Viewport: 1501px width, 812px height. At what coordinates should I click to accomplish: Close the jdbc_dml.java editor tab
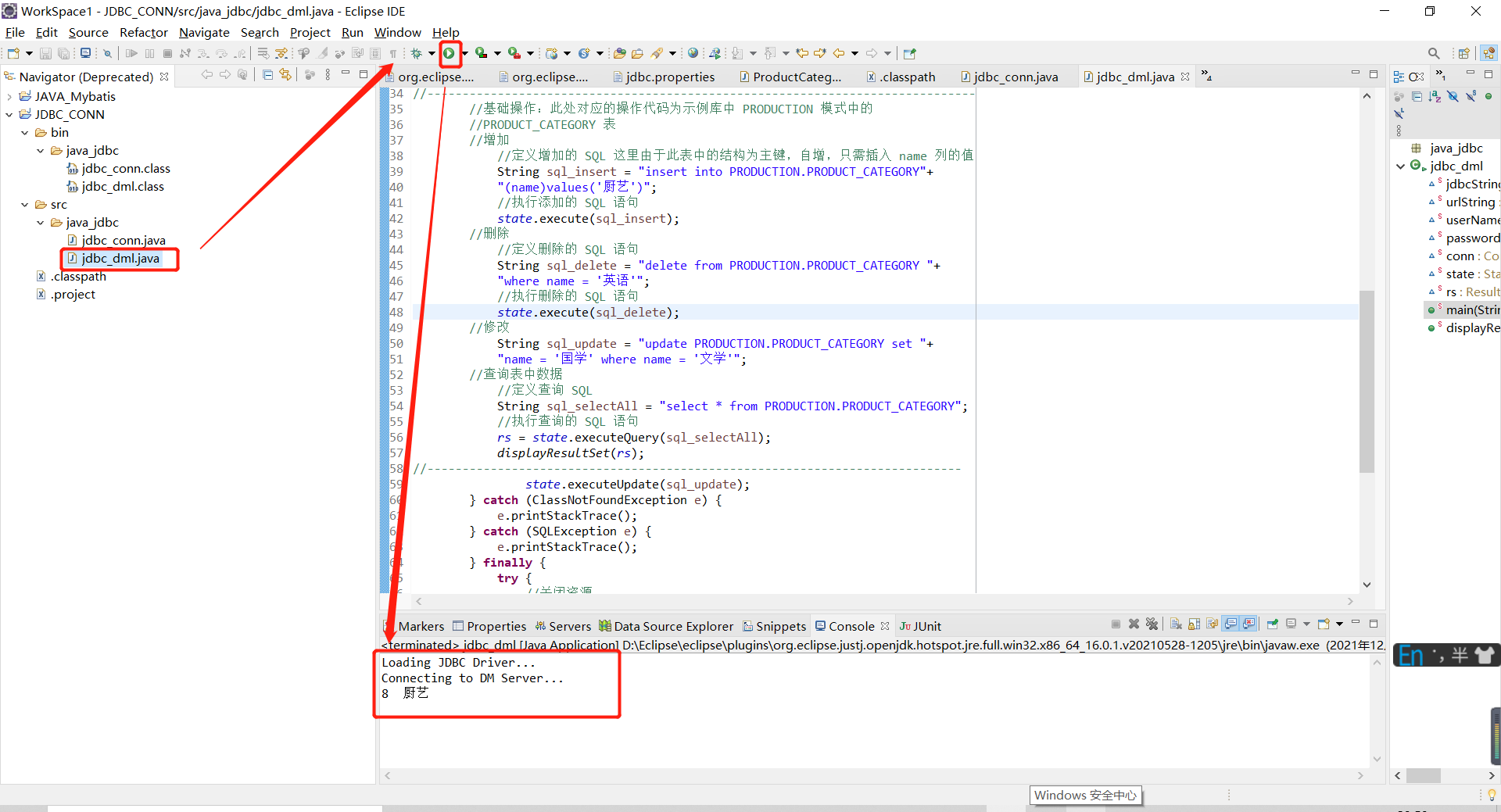click(x=1185, y=77)
